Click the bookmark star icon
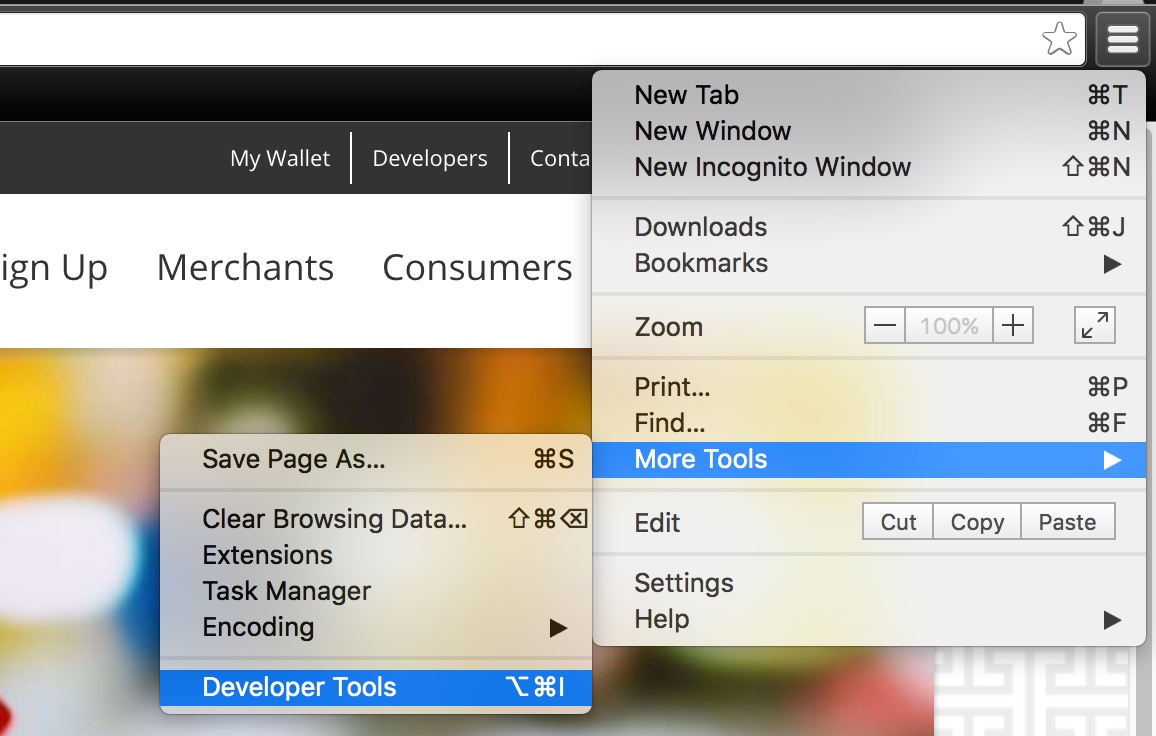The image size is (1156, 736). click(1059, 39)
